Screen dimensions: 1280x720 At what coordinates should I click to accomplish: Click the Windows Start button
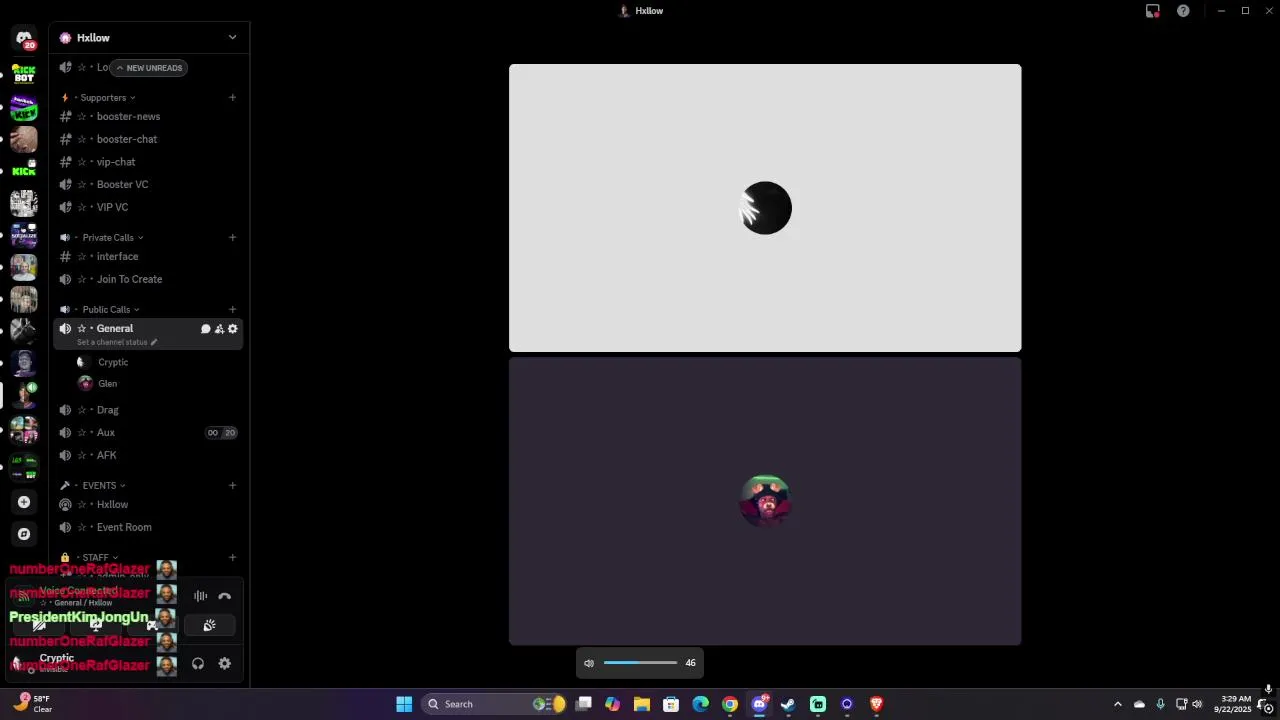pos(404,704)
